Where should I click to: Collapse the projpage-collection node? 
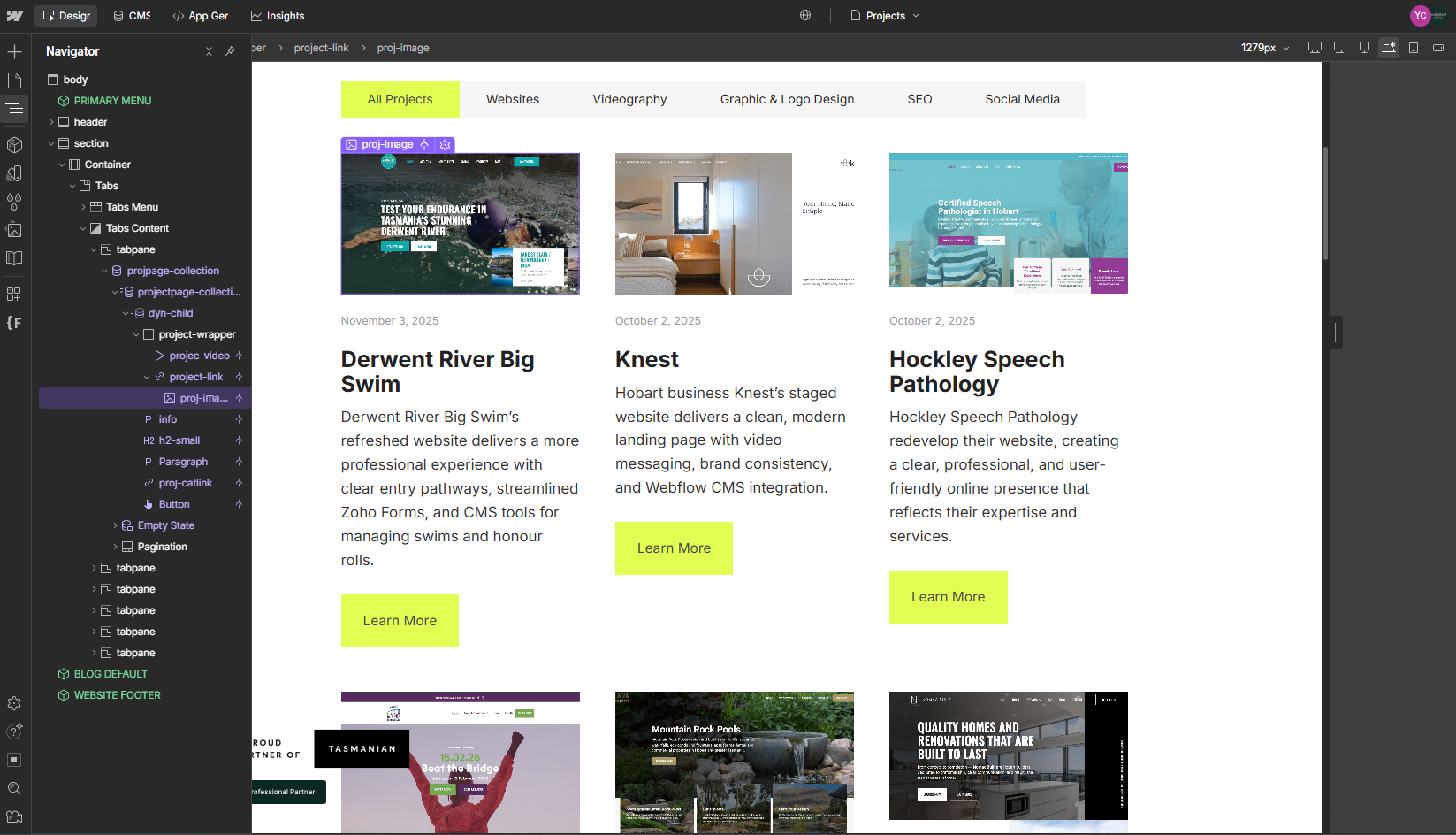pos(104,271)
